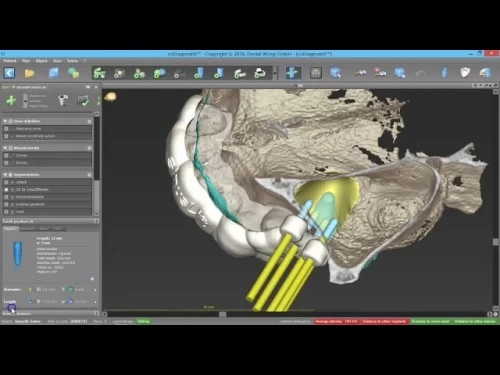
Task: Click the blue back arrow button
Action: point(9,73)
